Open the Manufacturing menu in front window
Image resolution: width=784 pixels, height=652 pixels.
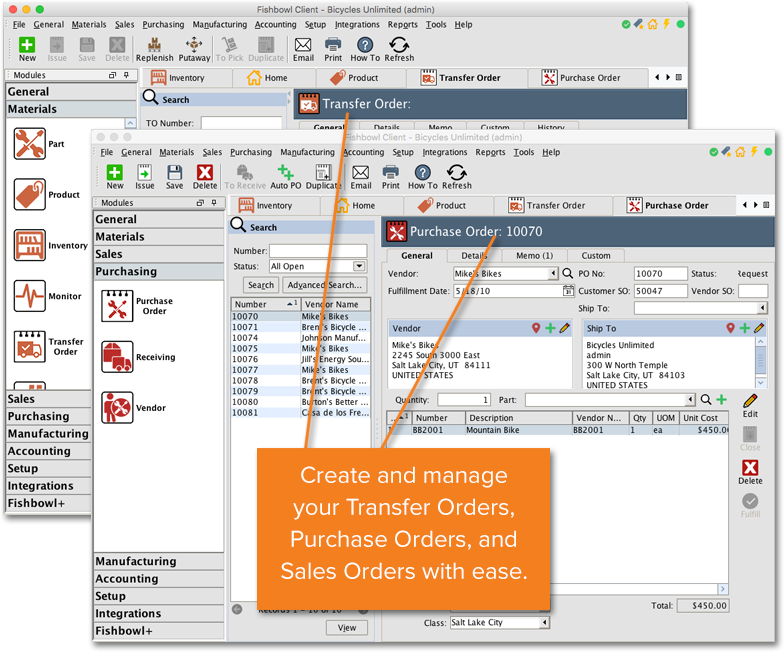(307, 153)
